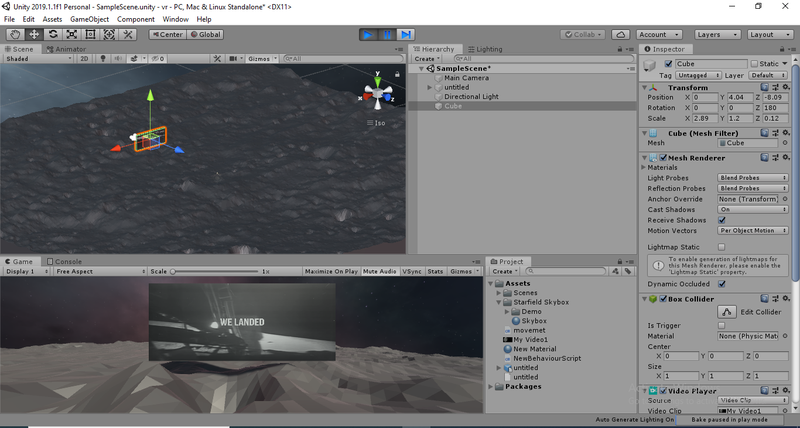
Task: Click the Edit Collider button
Action: 753,312
